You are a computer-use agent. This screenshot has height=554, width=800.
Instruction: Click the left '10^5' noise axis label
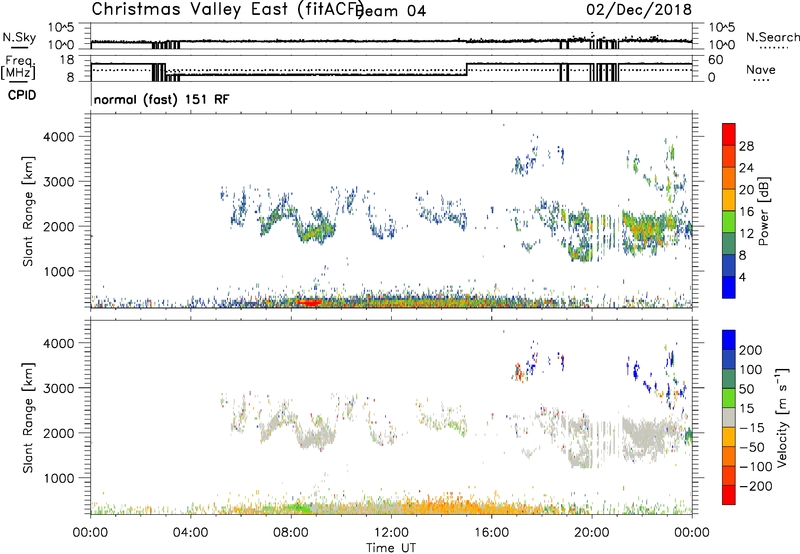61,27
